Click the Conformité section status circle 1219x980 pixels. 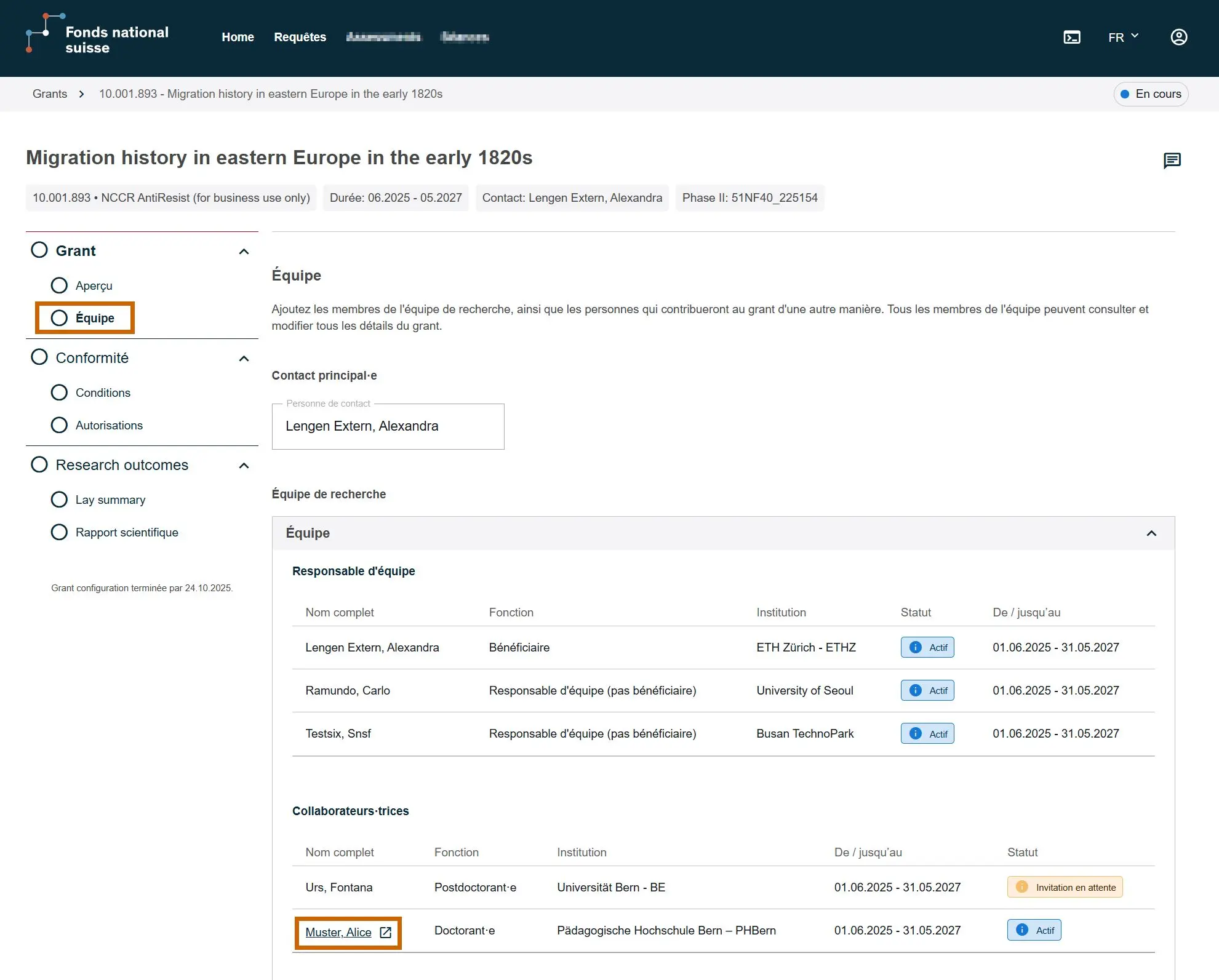pyautogui.click(x=39, y=357)
